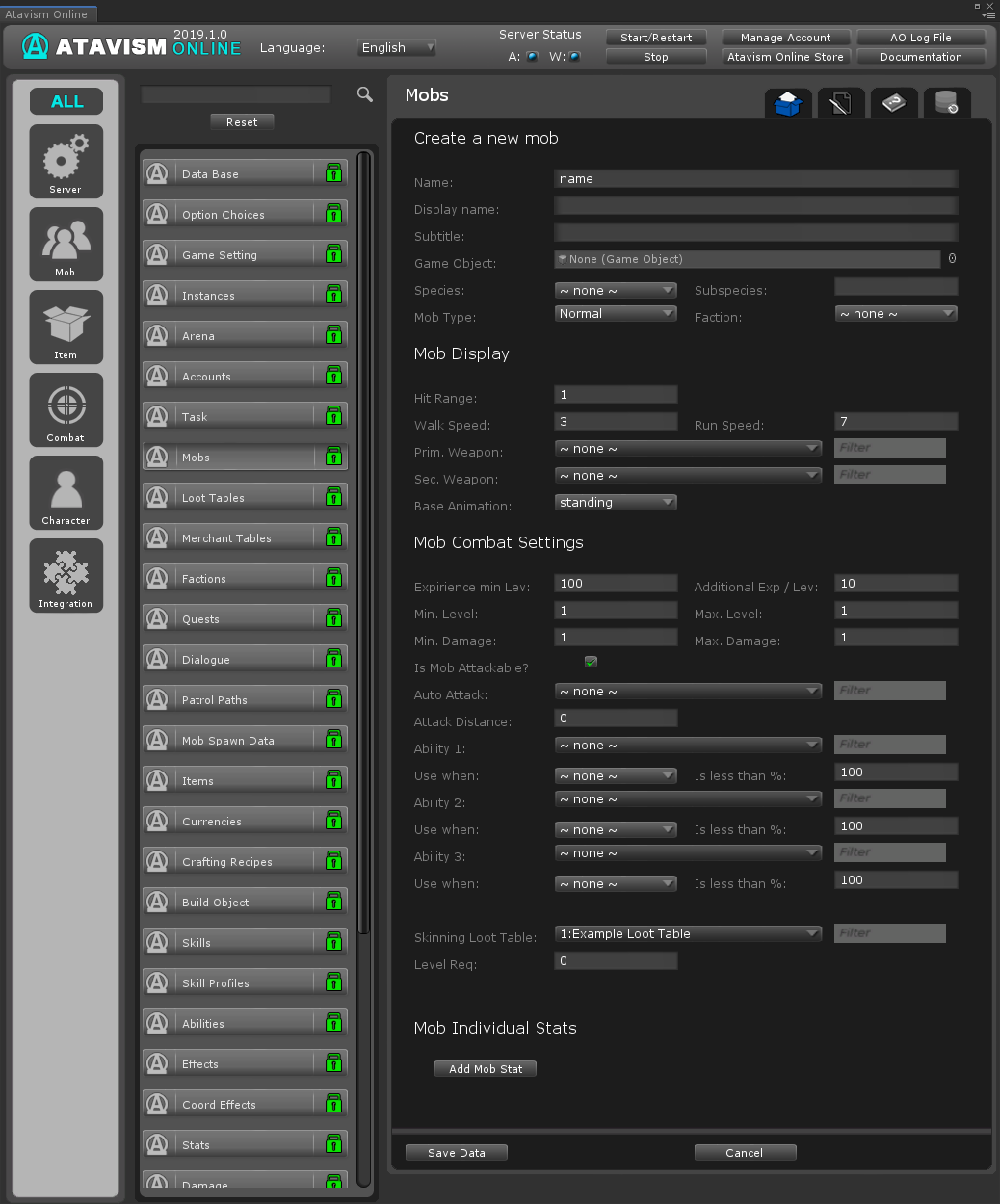Select the Combat crosshair category
The image size is (1000, 1204).
pyautogui.click(x=66, y=409)
